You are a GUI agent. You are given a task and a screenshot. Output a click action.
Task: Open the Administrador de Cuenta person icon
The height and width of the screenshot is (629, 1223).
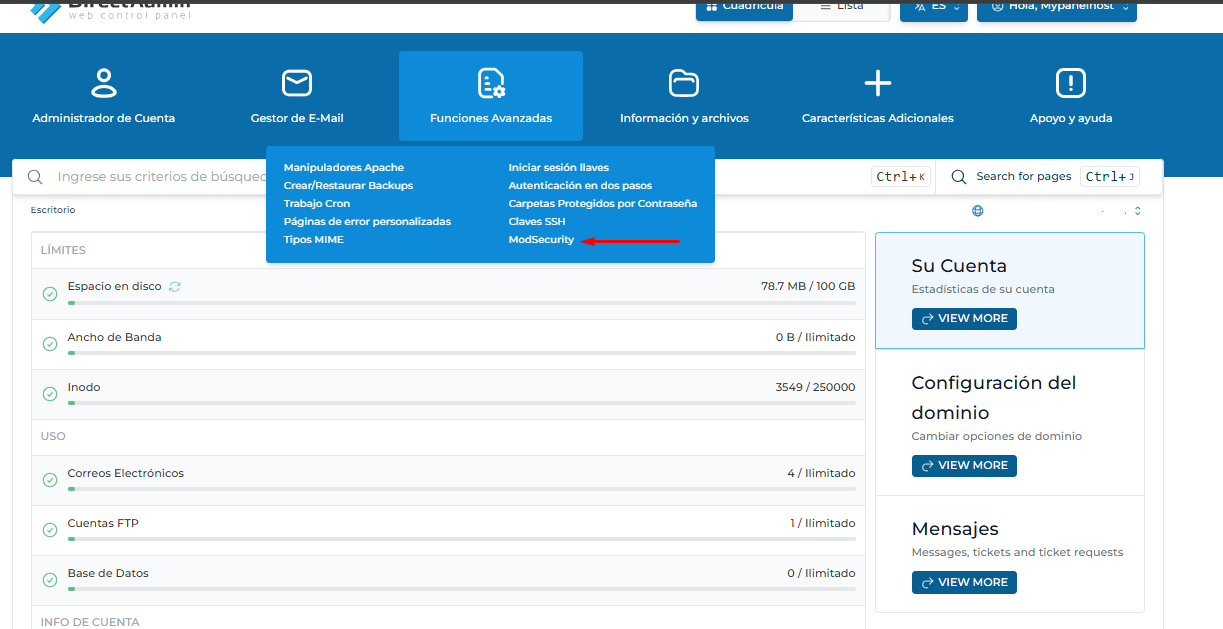104,83
